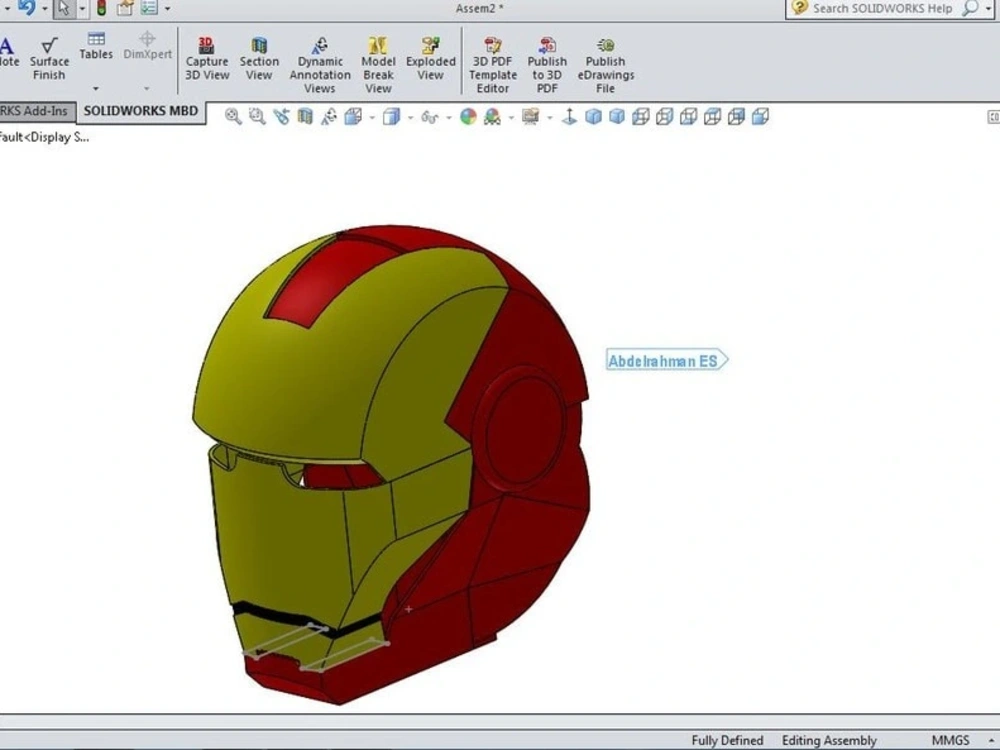This screenshot has height=750, width=1000.
Task: Click the Publish to 3D PDF tool
Action: click(546, 60)
